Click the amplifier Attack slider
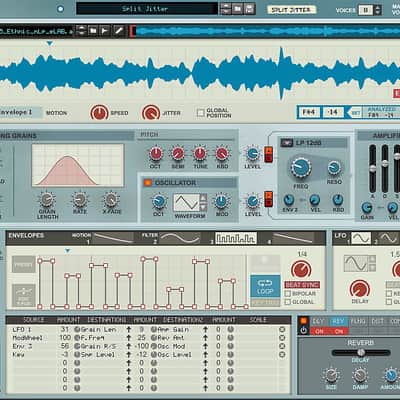The image size is (400, 400). 372,168
